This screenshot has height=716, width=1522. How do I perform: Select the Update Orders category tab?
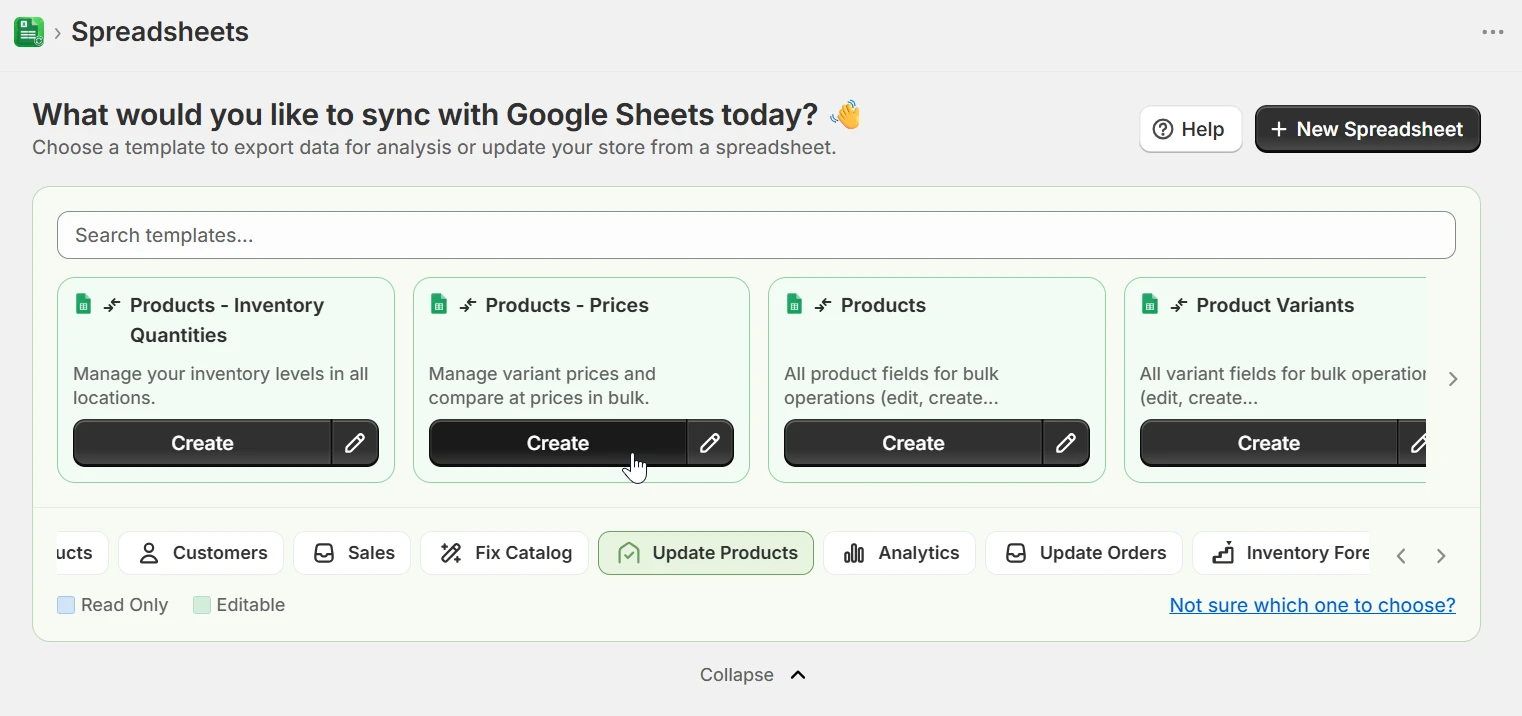click(1084, 553)
